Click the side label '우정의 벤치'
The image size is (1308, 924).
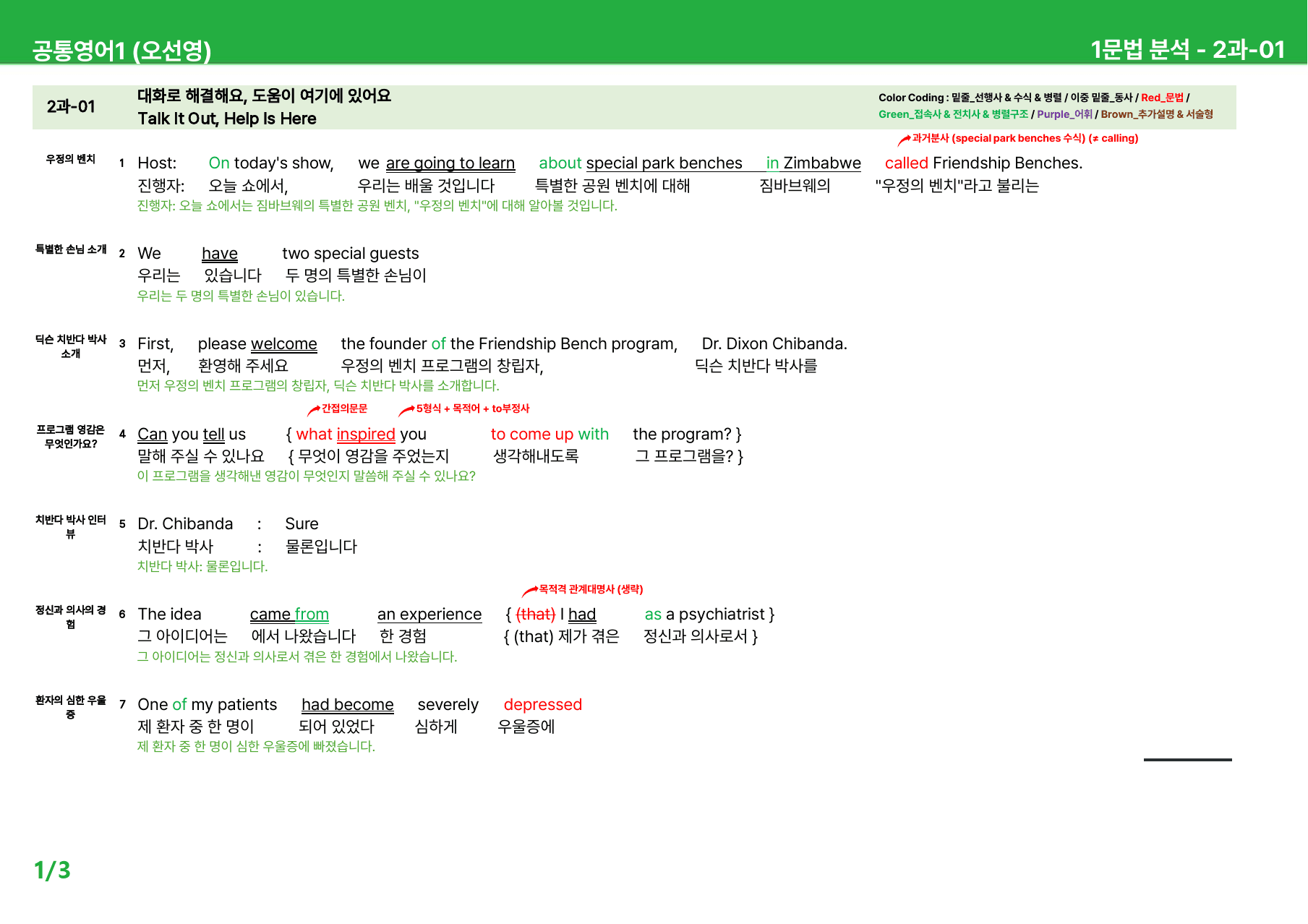click(x=71, y=159)
